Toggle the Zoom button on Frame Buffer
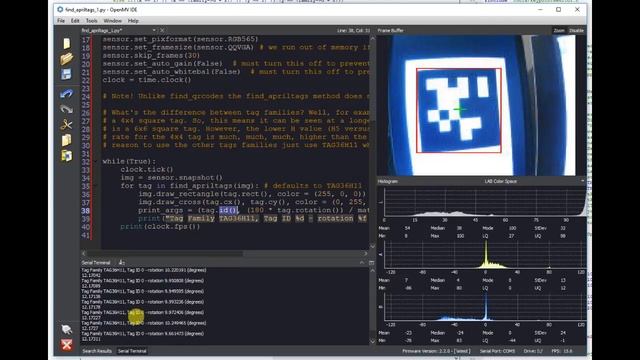Viewport: 640px width, 360px height. tap(559, 31)
